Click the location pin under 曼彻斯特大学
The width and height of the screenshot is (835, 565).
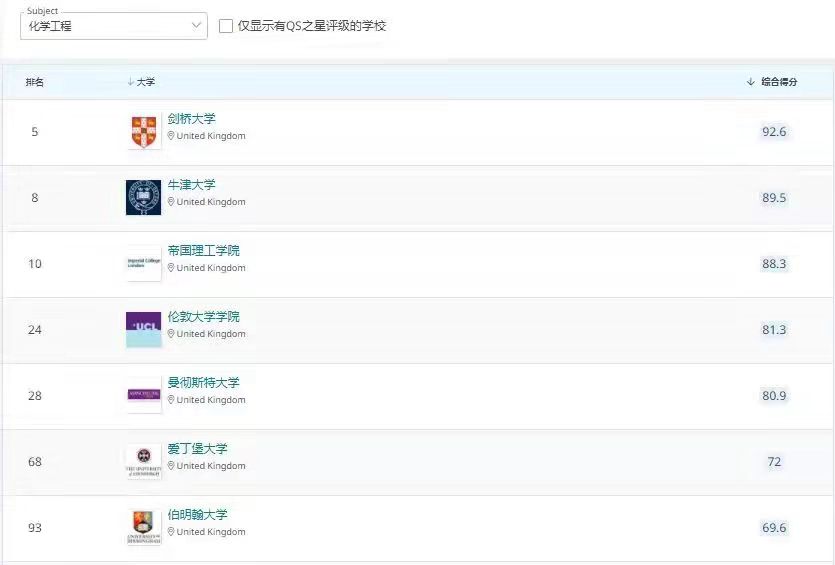coord(171,400)
